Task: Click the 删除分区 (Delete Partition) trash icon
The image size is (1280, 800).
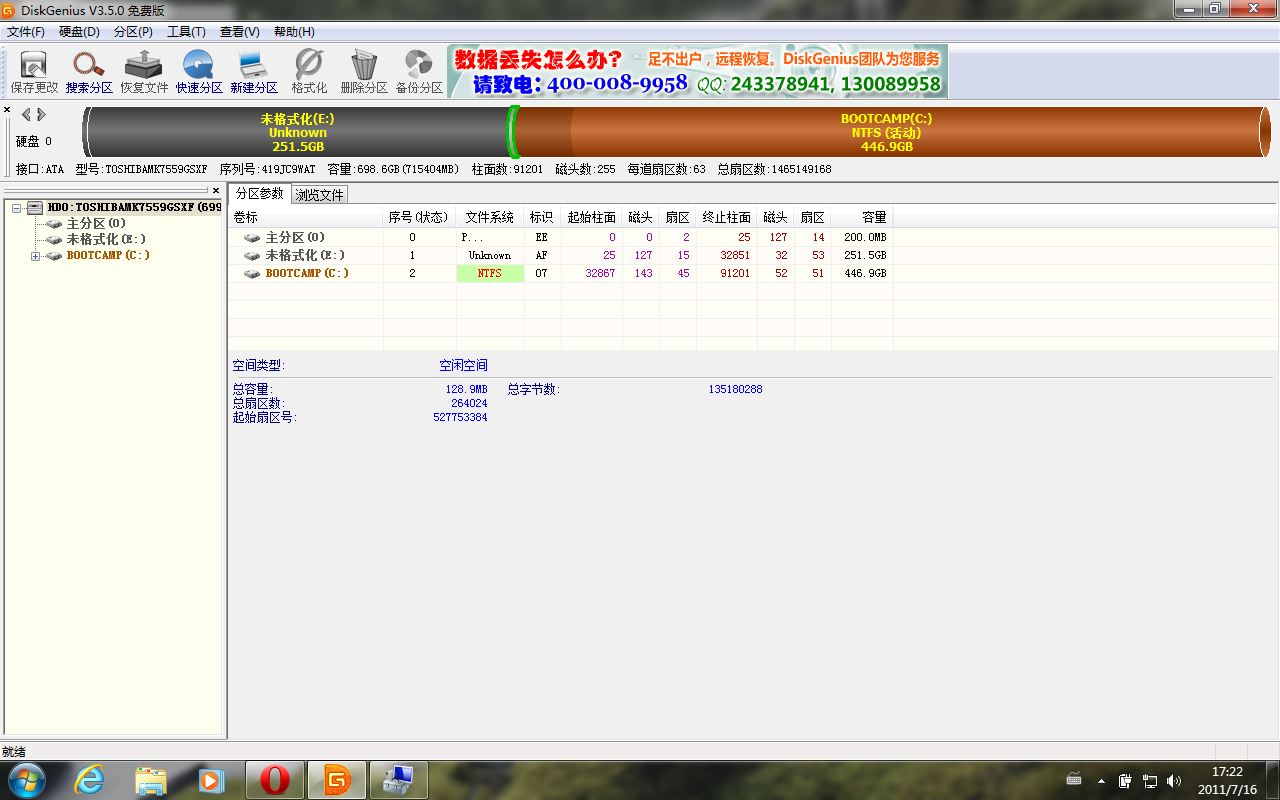Action: tap(364, 72)
